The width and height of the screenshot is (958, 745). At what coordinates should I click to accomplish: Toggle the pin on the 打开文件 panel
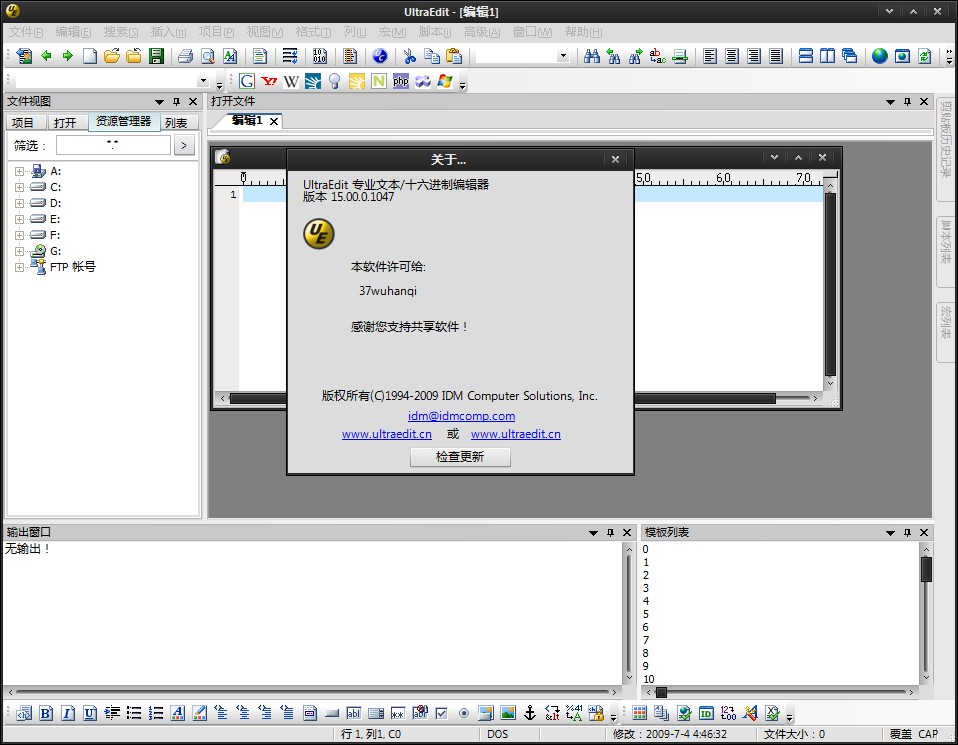[907, 102]
